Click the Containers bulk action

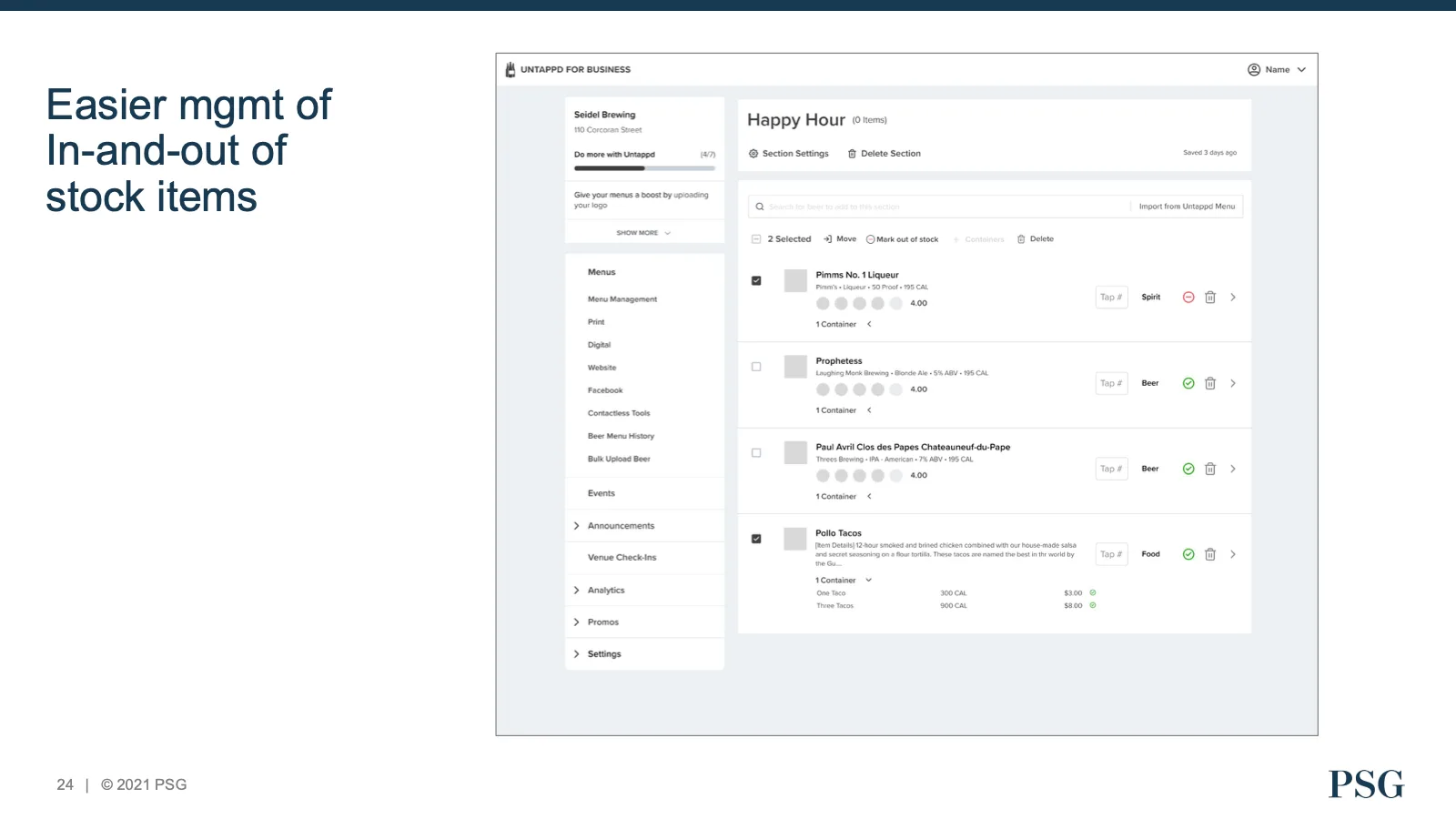click(978, 239)
